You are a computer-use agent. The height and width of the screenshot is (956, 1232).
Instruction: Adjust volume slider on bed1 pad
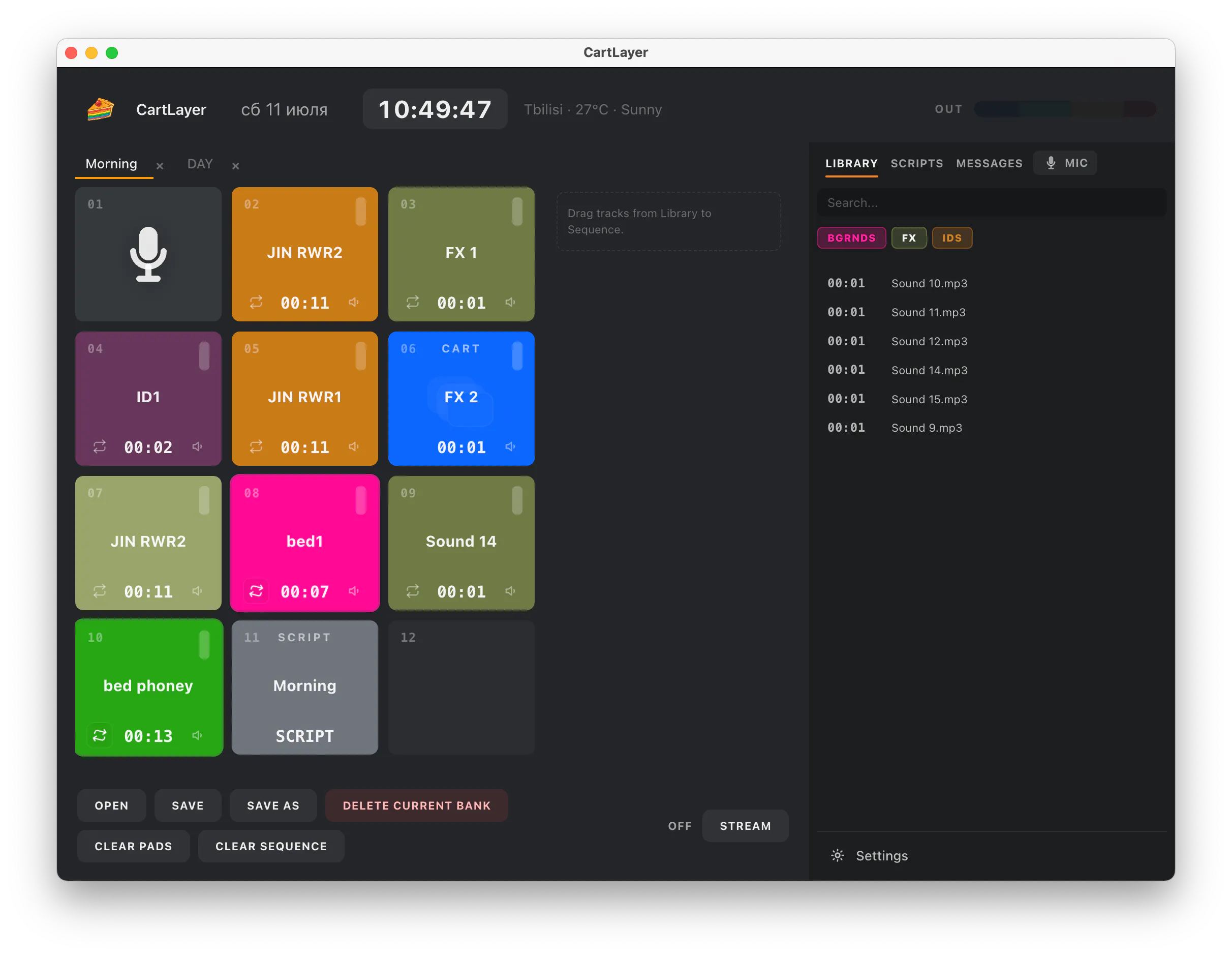361,500
